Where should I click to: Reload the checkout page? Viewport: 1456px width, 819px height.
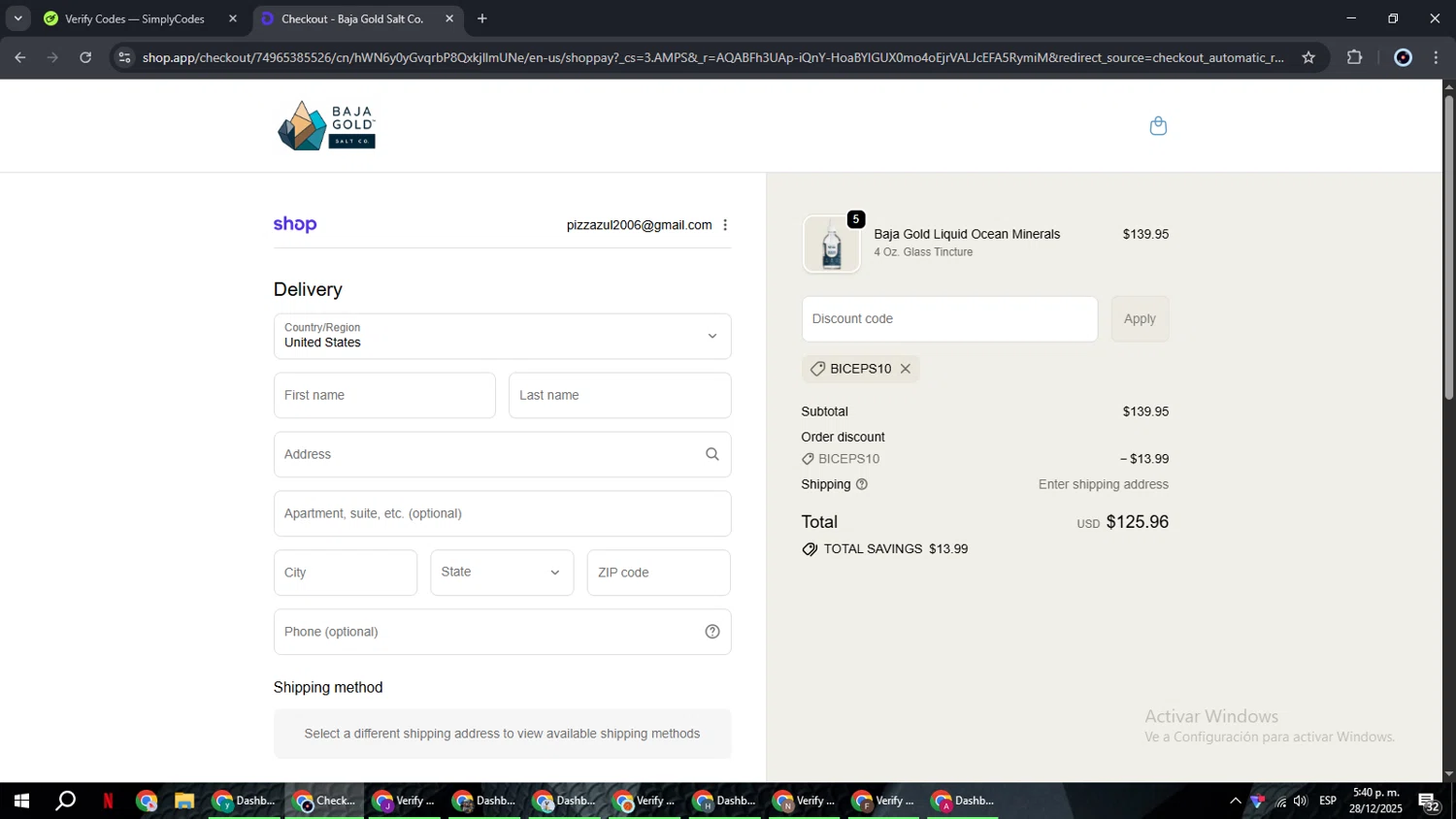tap(85, 57)
